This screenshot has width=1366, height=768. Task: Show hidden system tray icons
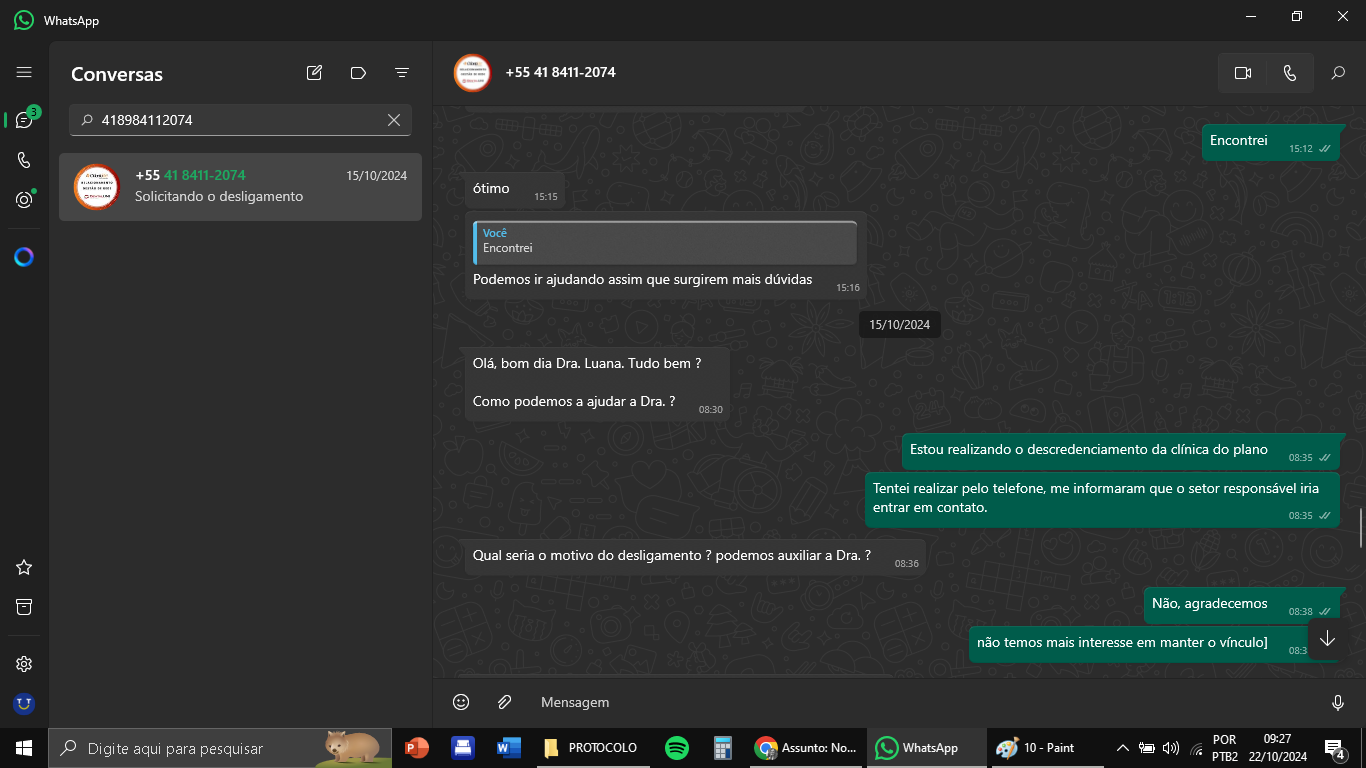(1122, 748)
